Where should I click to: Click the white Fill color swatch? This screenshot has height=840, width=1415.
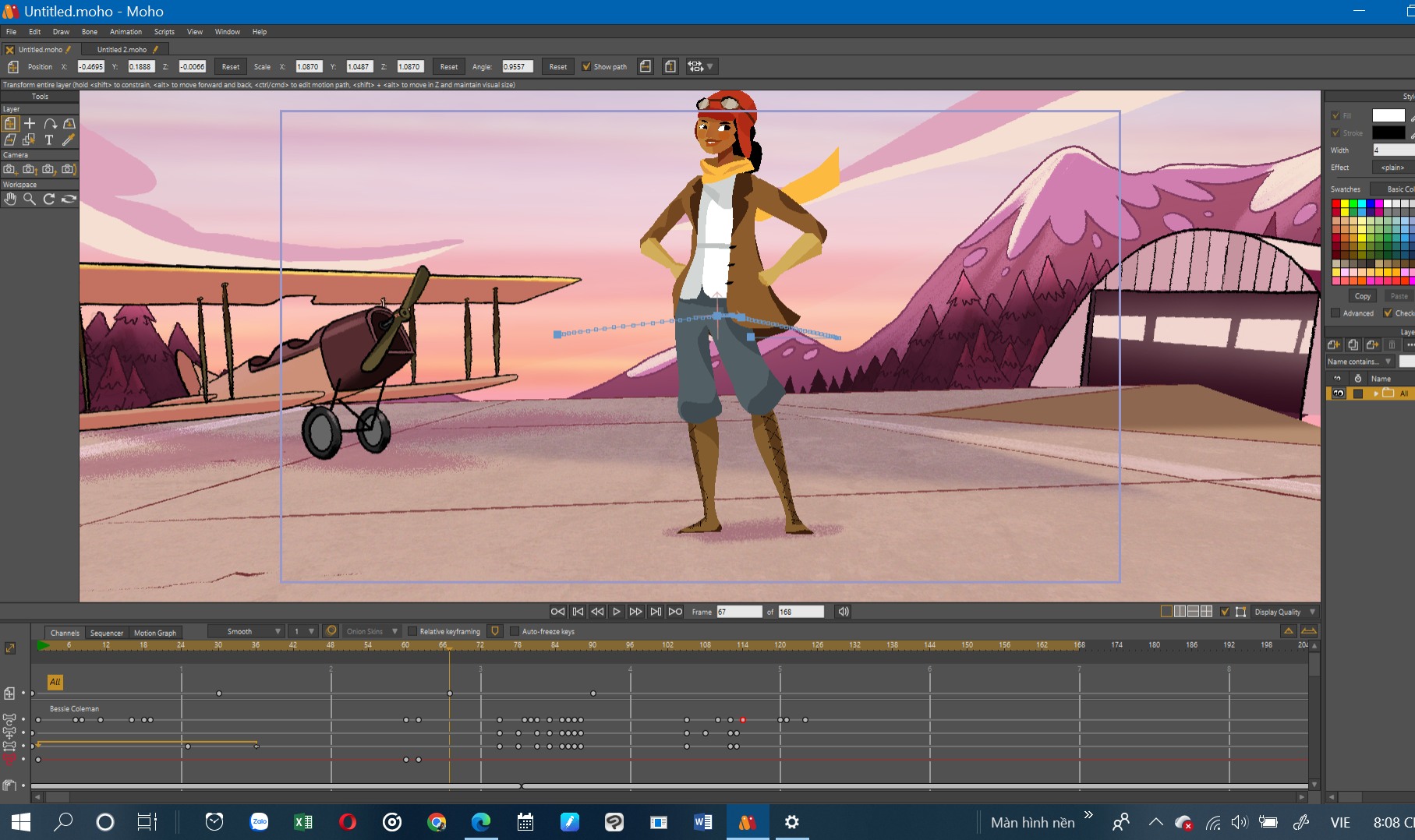coord(1388,116)
